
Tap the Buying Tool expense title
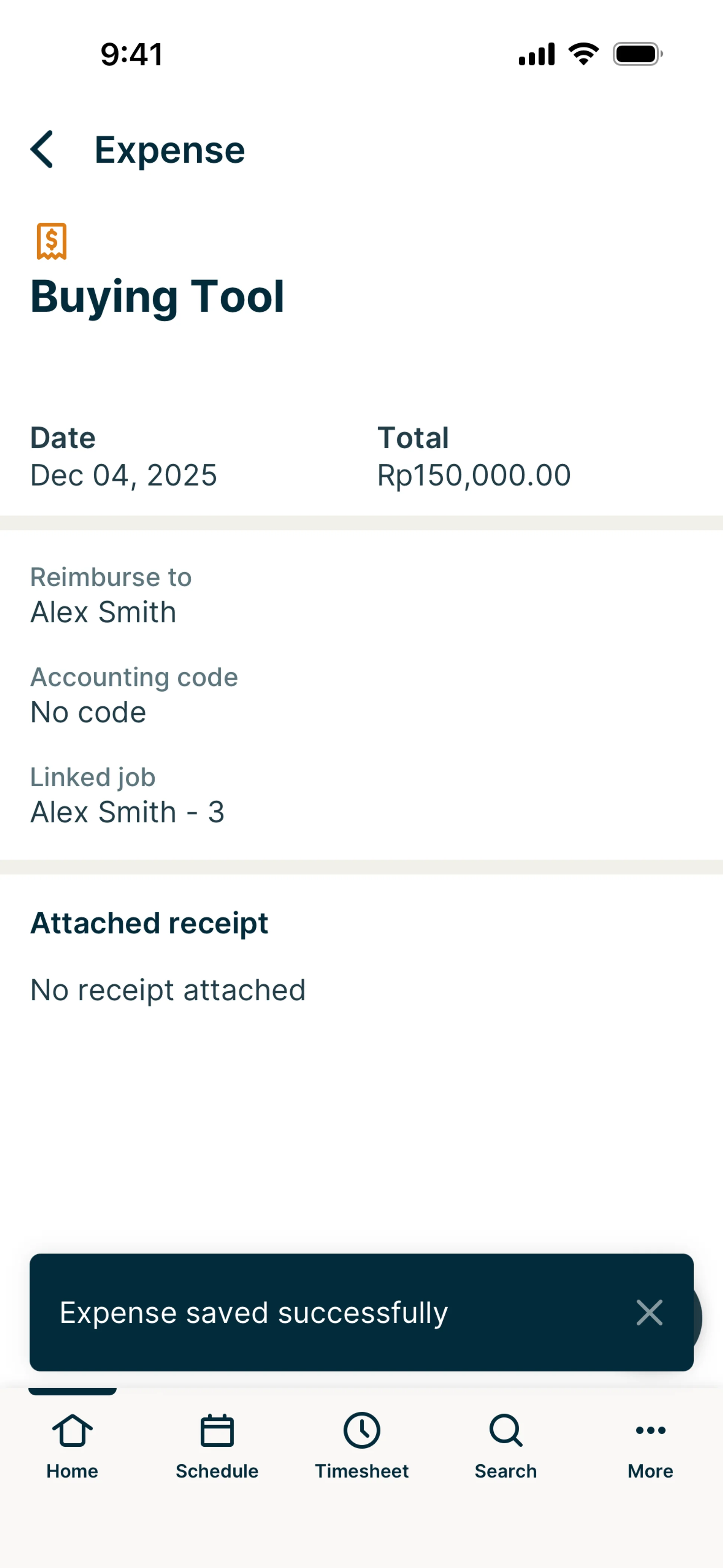(157, 296)
